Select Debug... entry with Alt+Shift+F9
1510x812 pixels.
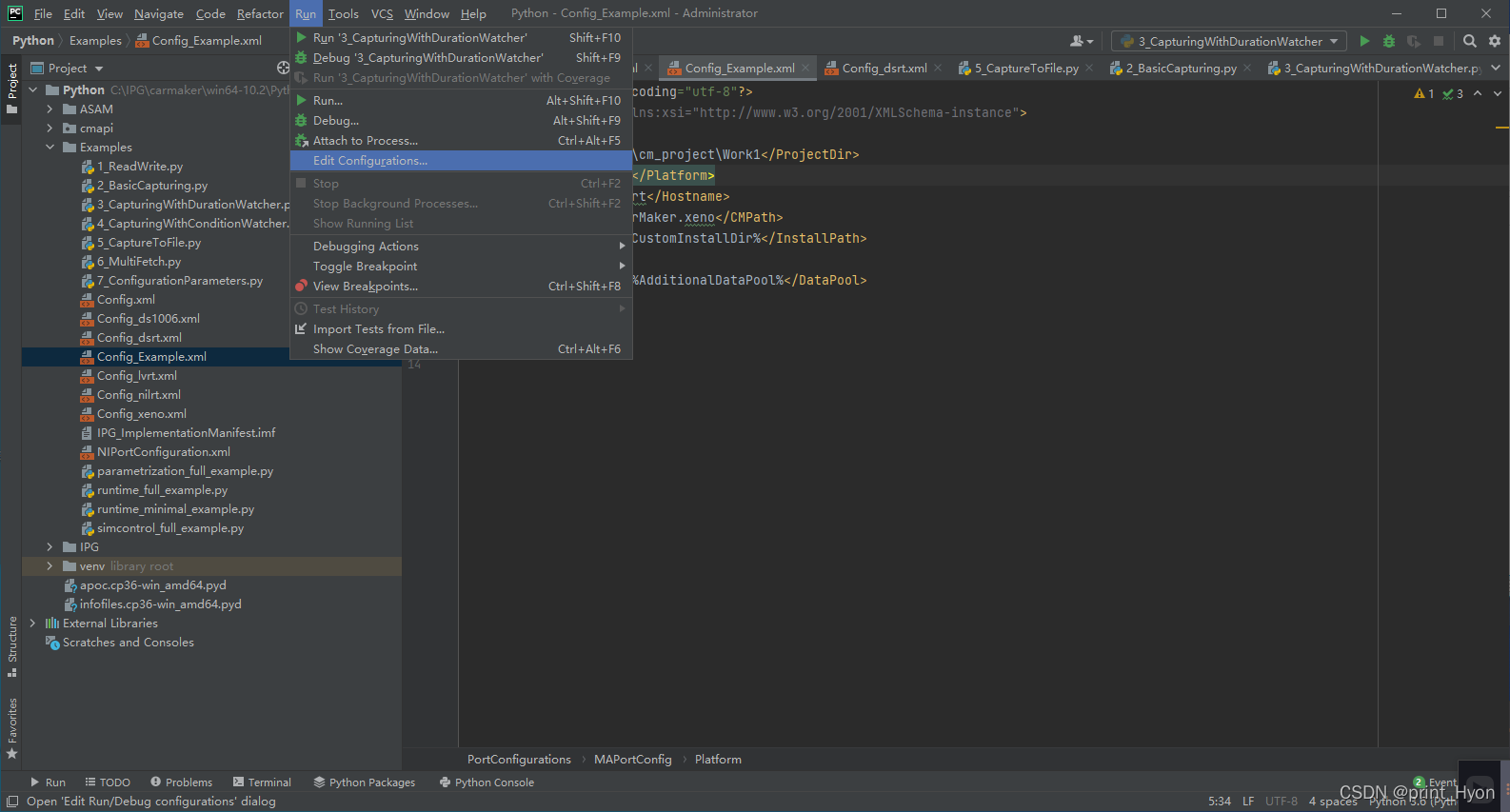tap(461, 120)
